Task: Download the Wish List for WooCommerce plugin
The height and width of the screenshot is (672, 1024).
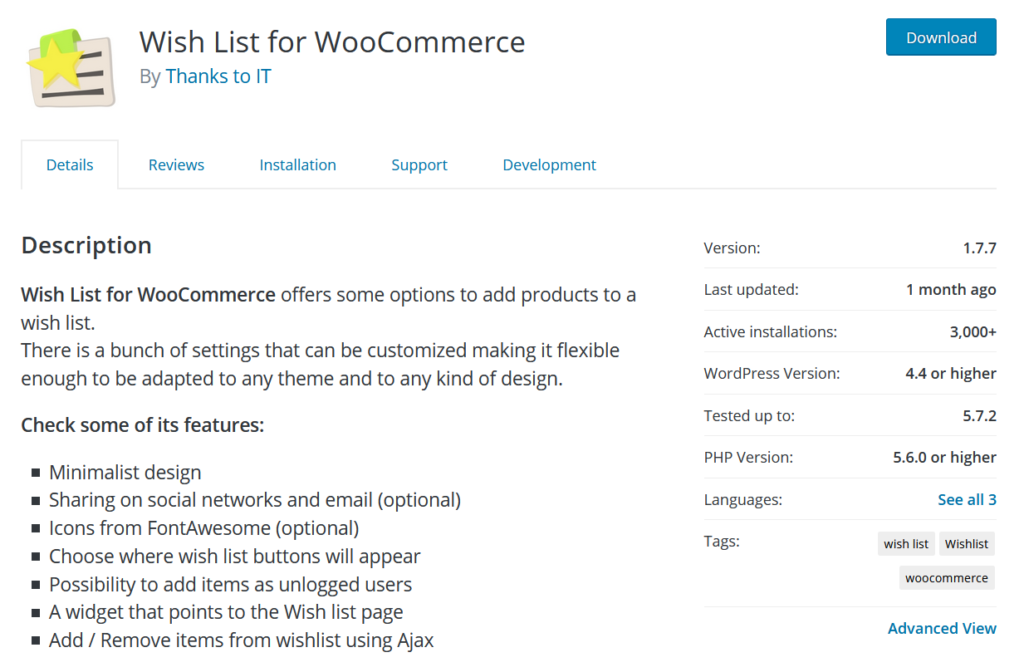Action: (x=940, y=37)
